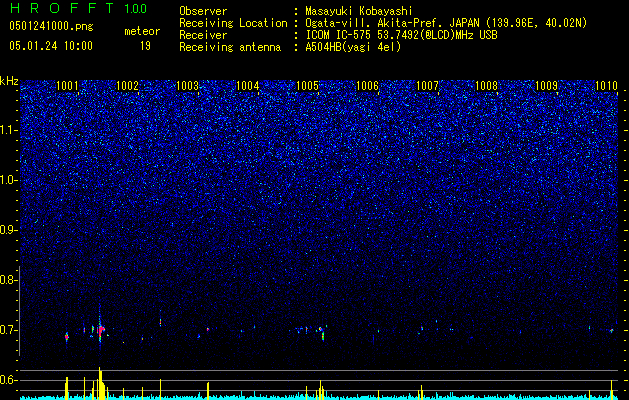Click the A504HB(yagi 4el) antenna value
The width and height of the screenshot is (629, 400).
point(353,47)
